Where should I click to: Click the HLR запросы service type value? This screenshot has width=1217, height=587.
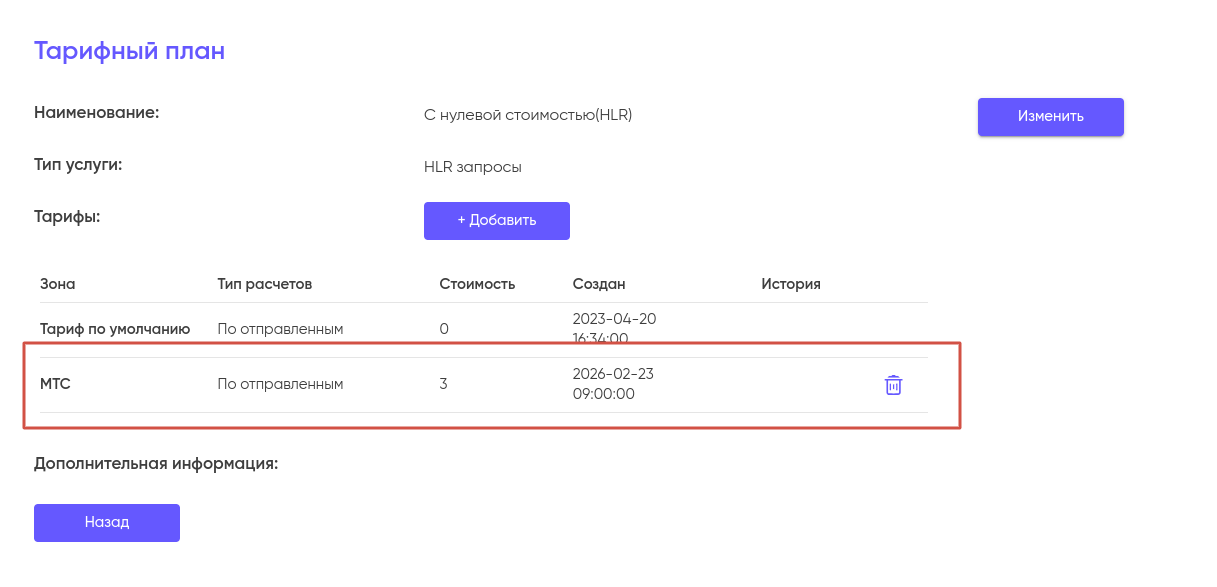[x=472, y=167]
